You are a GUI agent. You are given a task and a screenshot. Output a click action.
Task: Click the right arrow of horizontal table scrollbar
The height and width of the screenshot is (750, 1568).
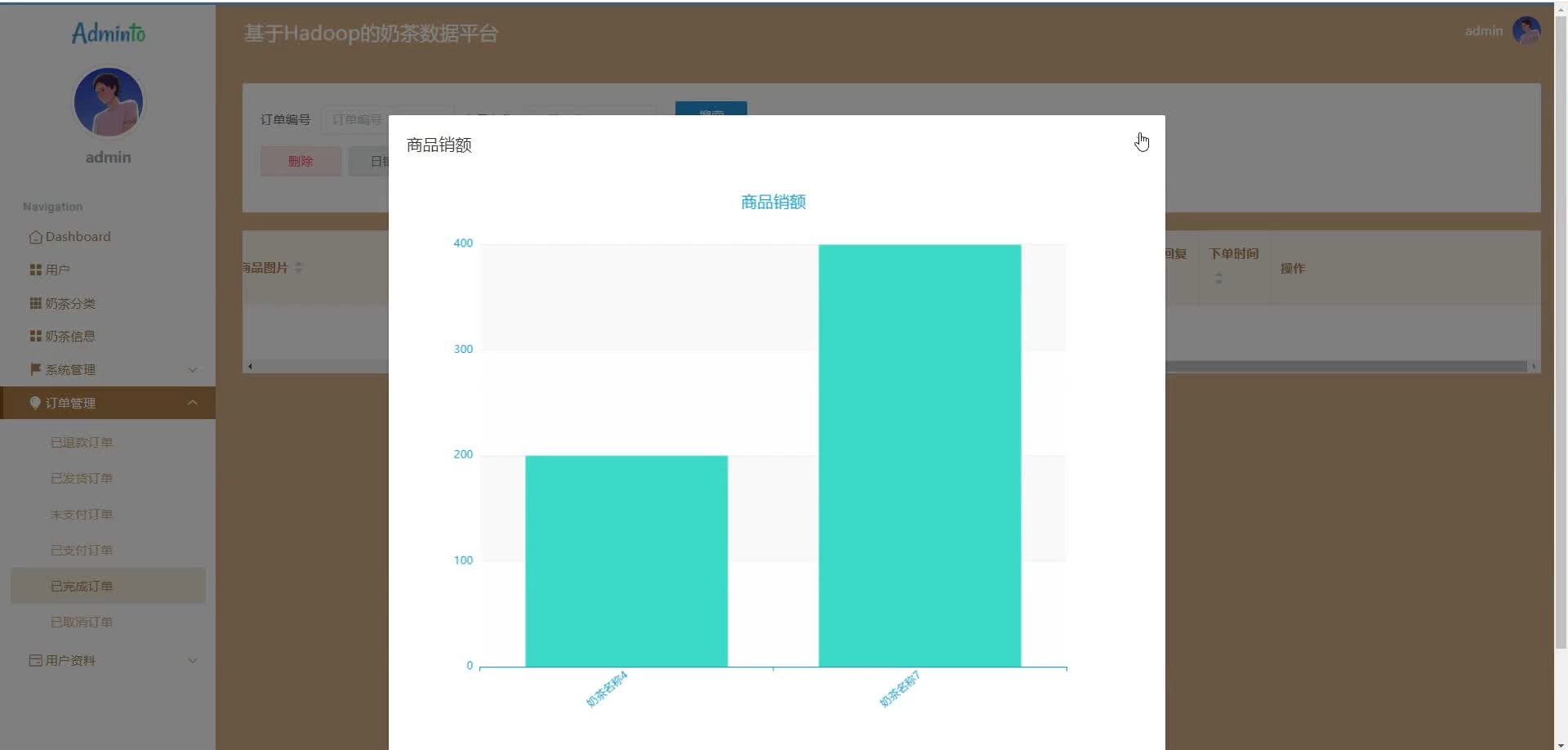pos(1534,367)
